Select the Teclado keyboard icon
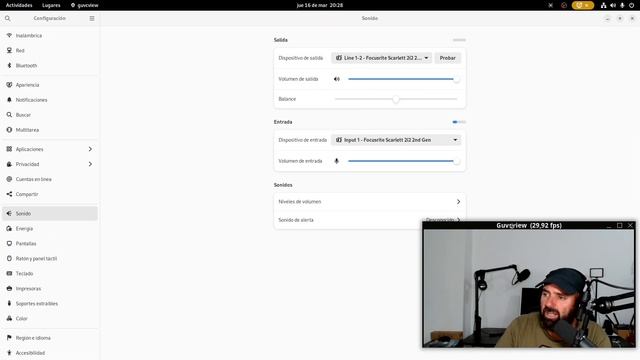640x360 pixels. coord(9,273)
